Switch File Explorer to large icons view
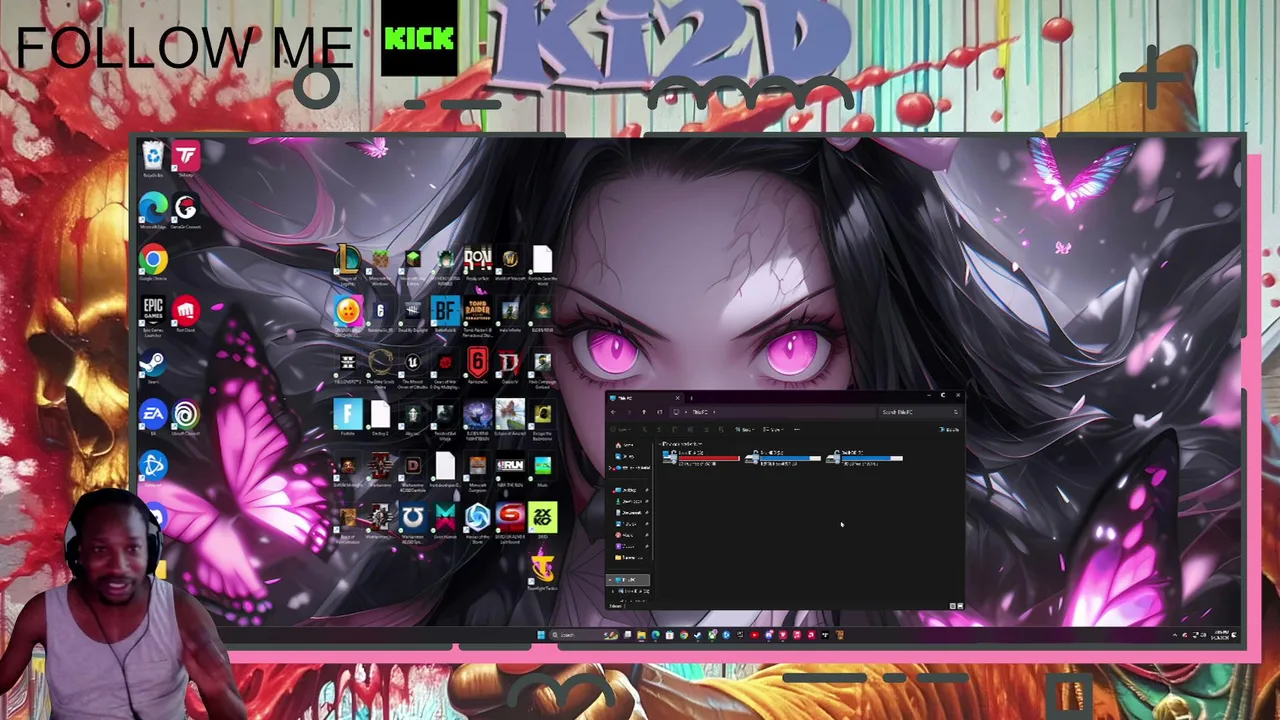 tap(960, 606)
